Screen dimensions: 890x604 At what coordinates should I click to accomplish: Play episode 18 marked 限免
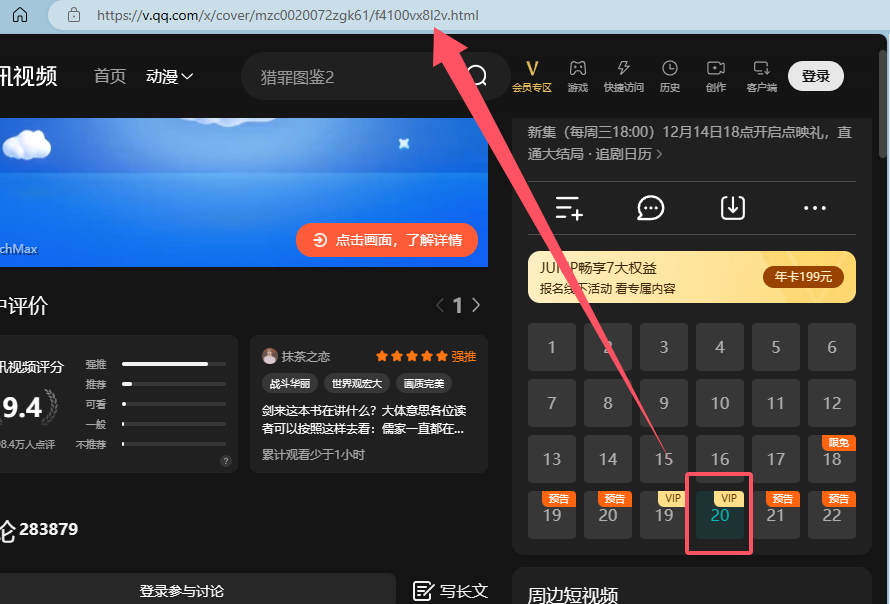(831, 458)
